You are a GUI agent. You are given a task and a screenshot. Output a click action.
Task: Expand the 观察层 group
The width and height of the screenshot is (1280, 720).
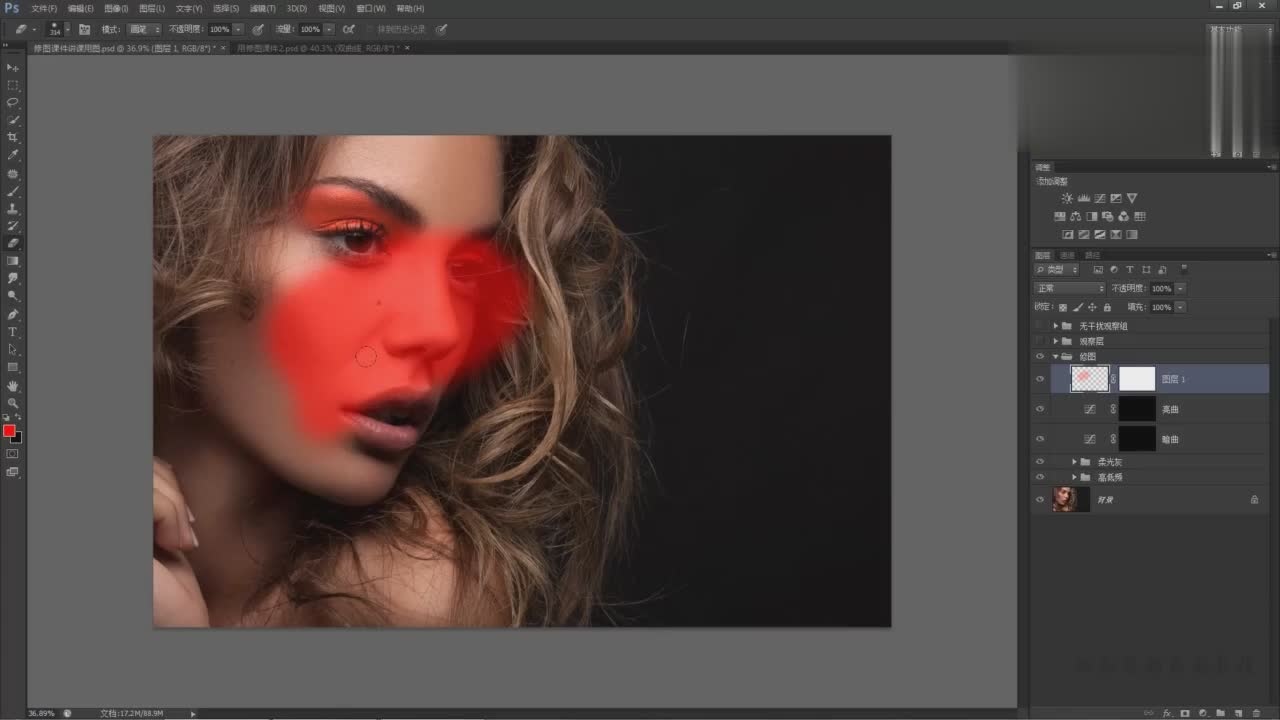[1055, 341]
